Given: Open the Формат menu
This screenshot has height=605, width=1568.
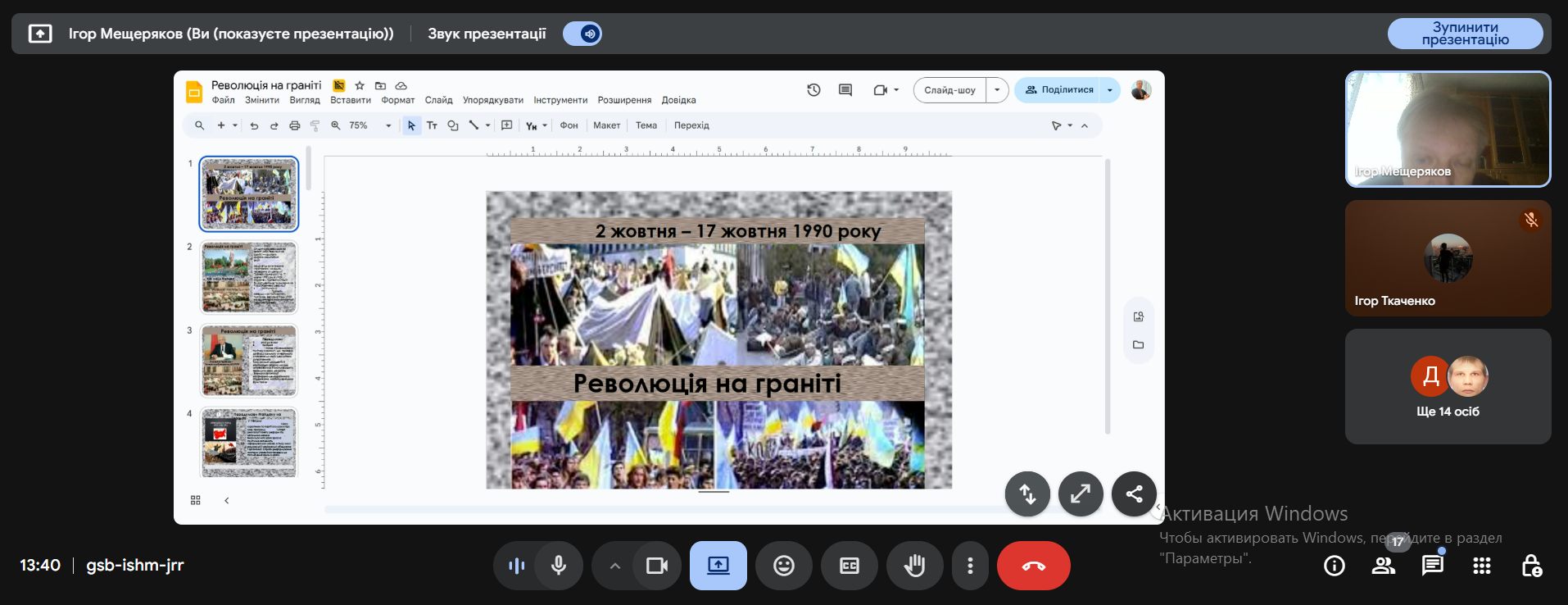Looking at the screenshot, I should point(397,100).
